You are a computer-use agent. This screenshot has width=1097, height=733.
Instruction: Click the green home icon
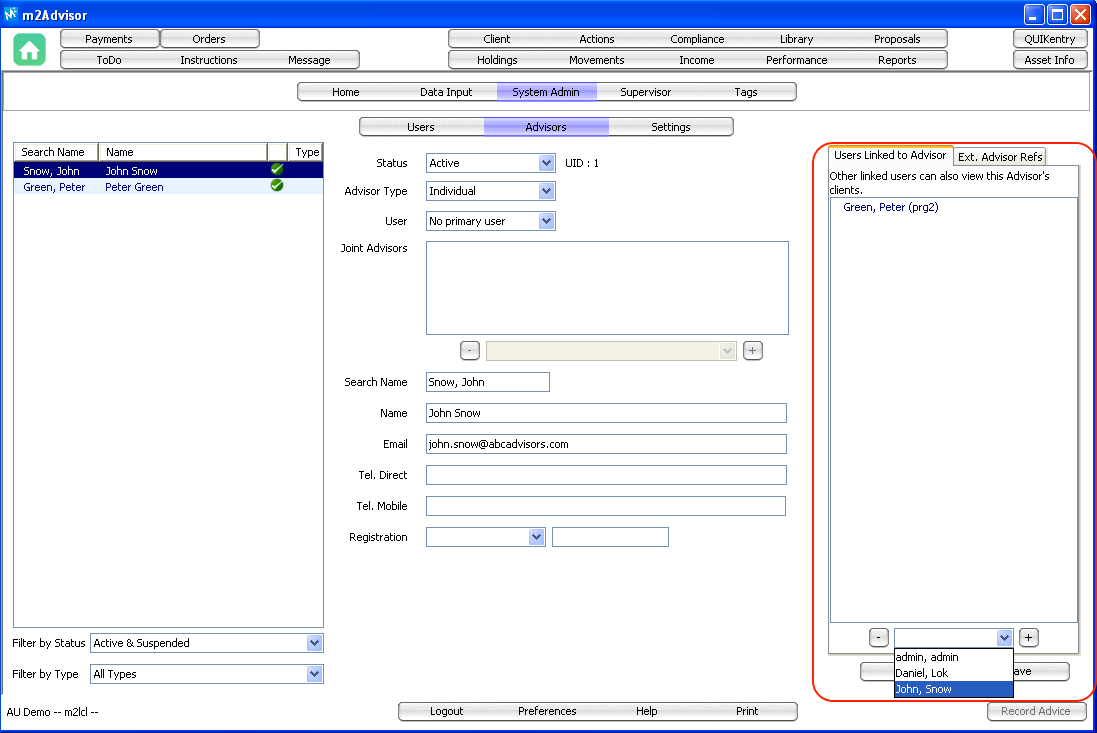tap(30, 50)
